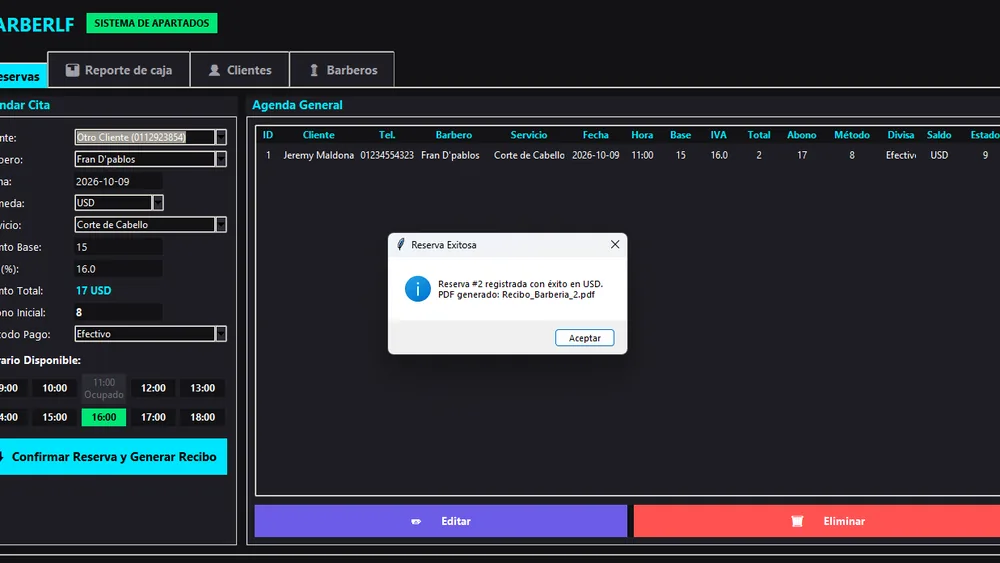Image resolution: width=1000 pixels, height=563 pixels.
Task: Click the IVA field showing 16.0
Action: pyautogui.click(x=118, y=269)
